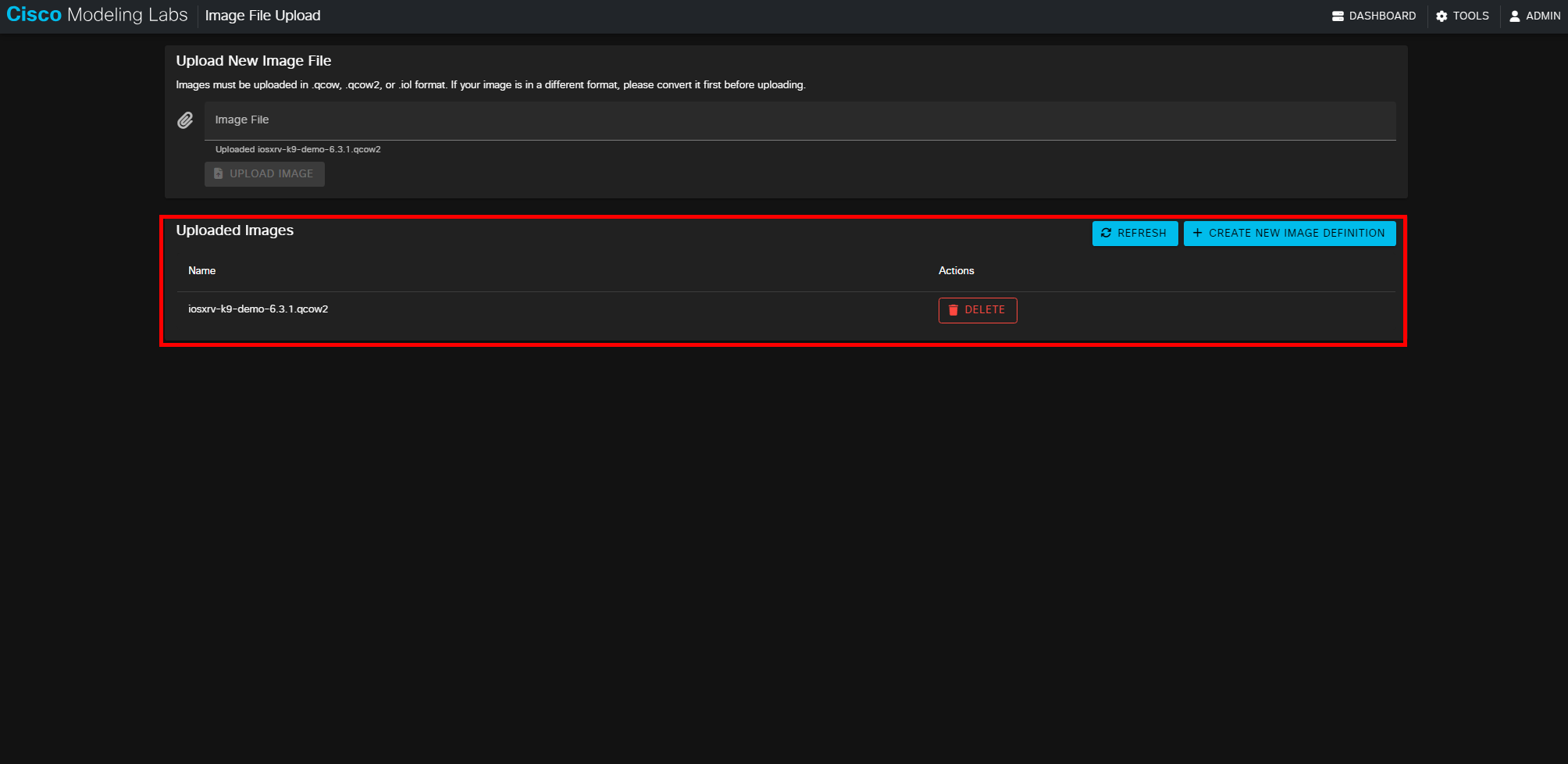The height and width of the screenshot is (764, 1568).
Task: Delete the iosxrv-k9-demo-6.3.1.qcow2 image
Action: pos(978,310)
